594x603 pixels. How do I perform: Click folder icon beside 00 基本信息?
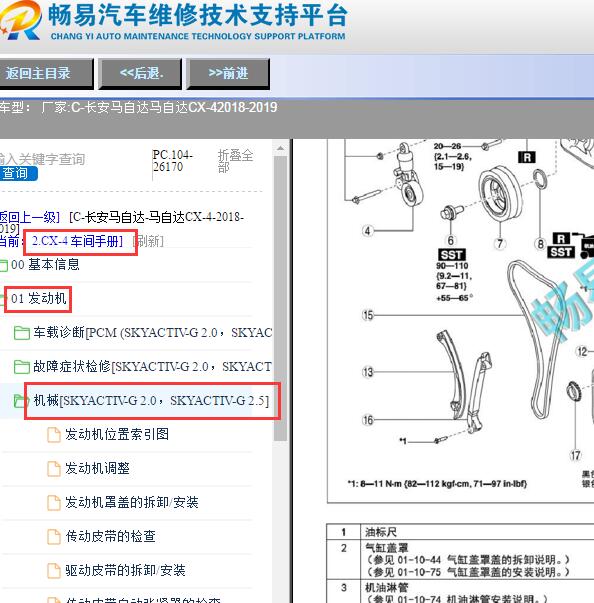click(3, 265)
